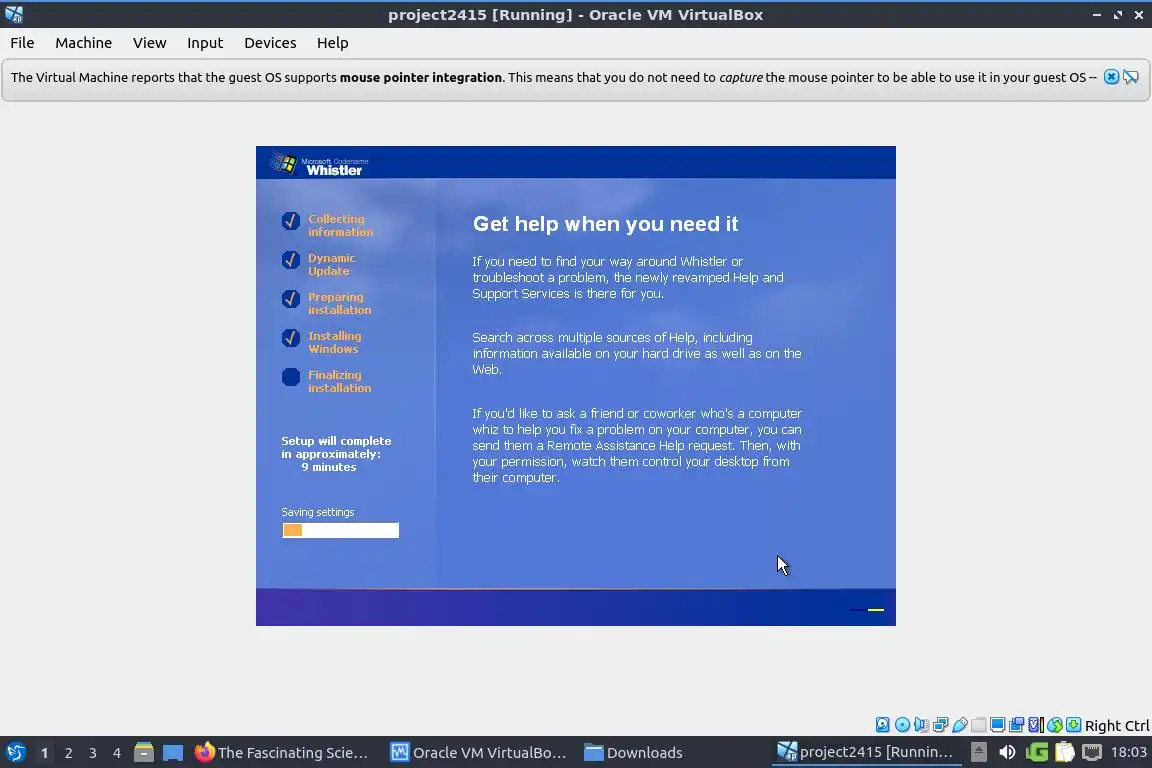Image resolution: width=1152 pixels, height=768 pixels.
Task: Switch to the Downloads folder window
Action: (x=633, y=753)
